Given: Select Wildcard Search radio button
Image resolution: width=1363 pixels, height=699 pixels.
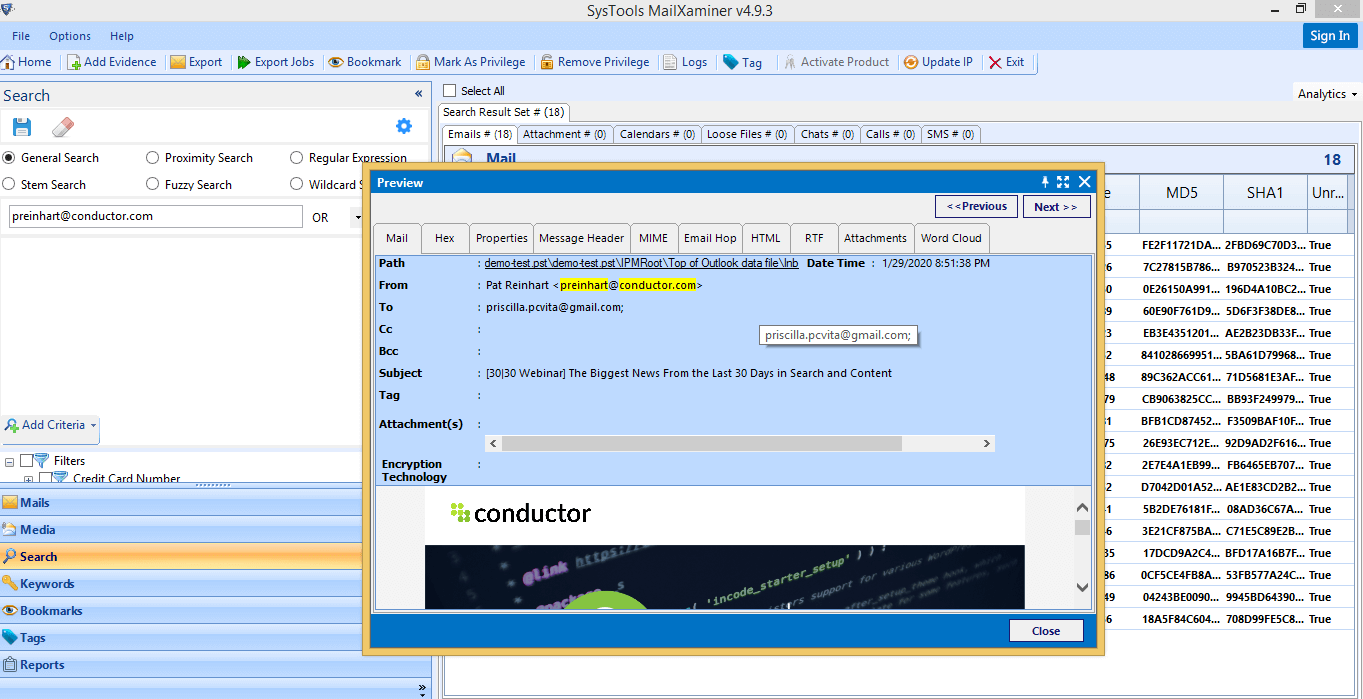Looking at the screenshot, I should (x=296, y=184).
